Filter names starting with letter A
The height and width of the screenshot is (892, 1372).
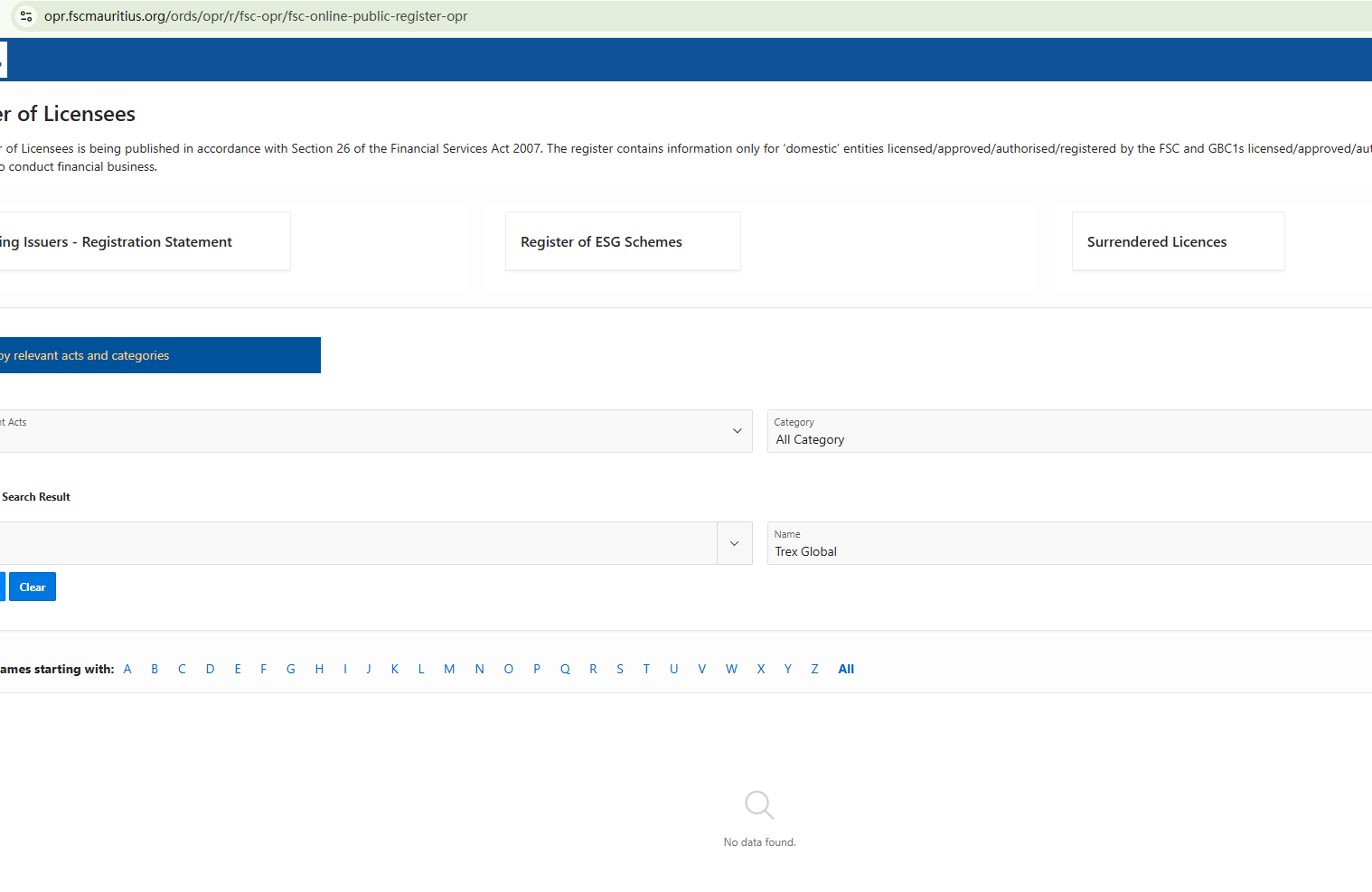127,670
